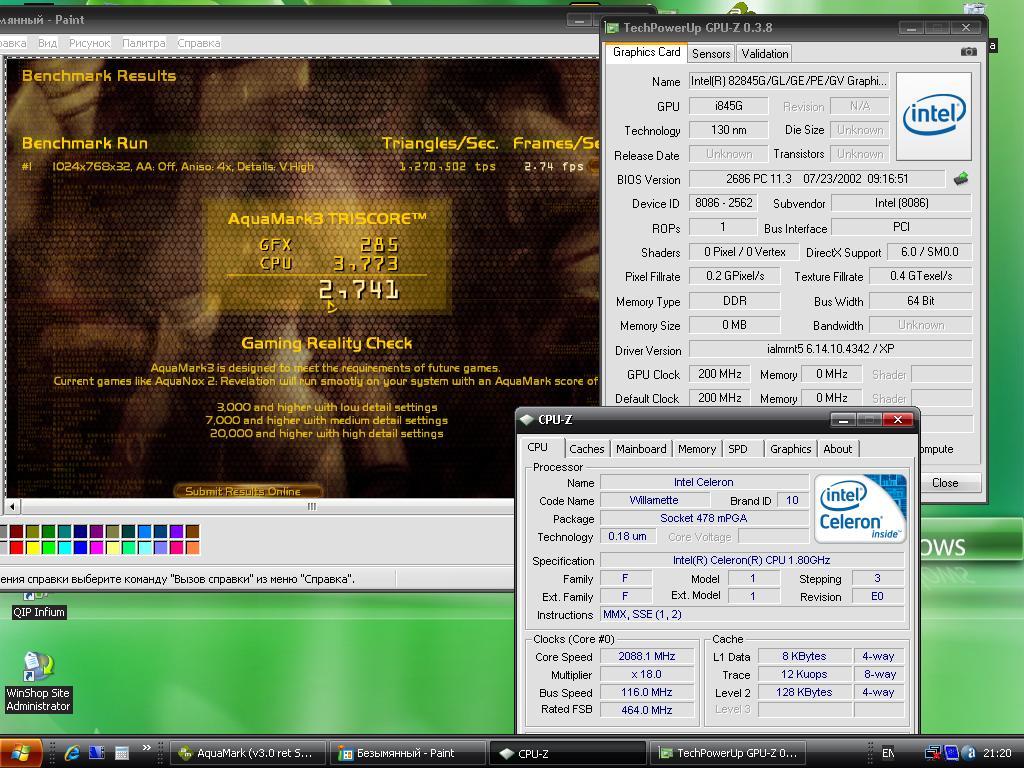Click the Specification field in CPU-Z
The height and width of the screenshot is (768, 1024).
point(752,560)
